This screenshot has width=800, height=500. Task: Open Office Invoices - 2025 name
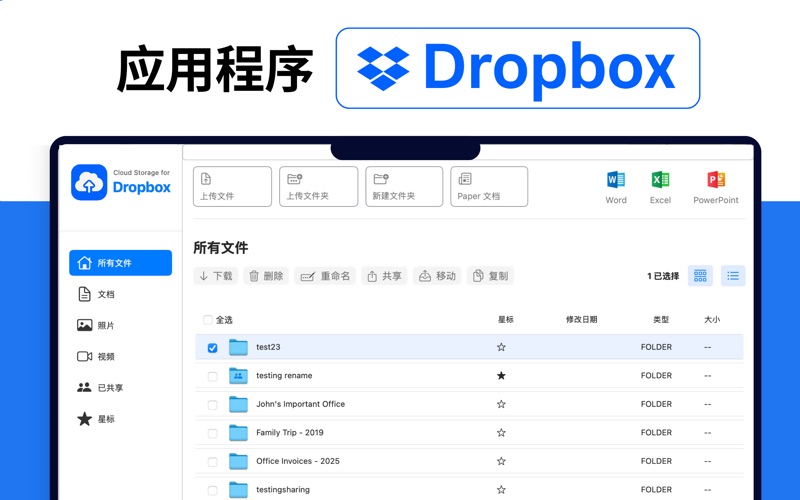click(x=298, y=461)
